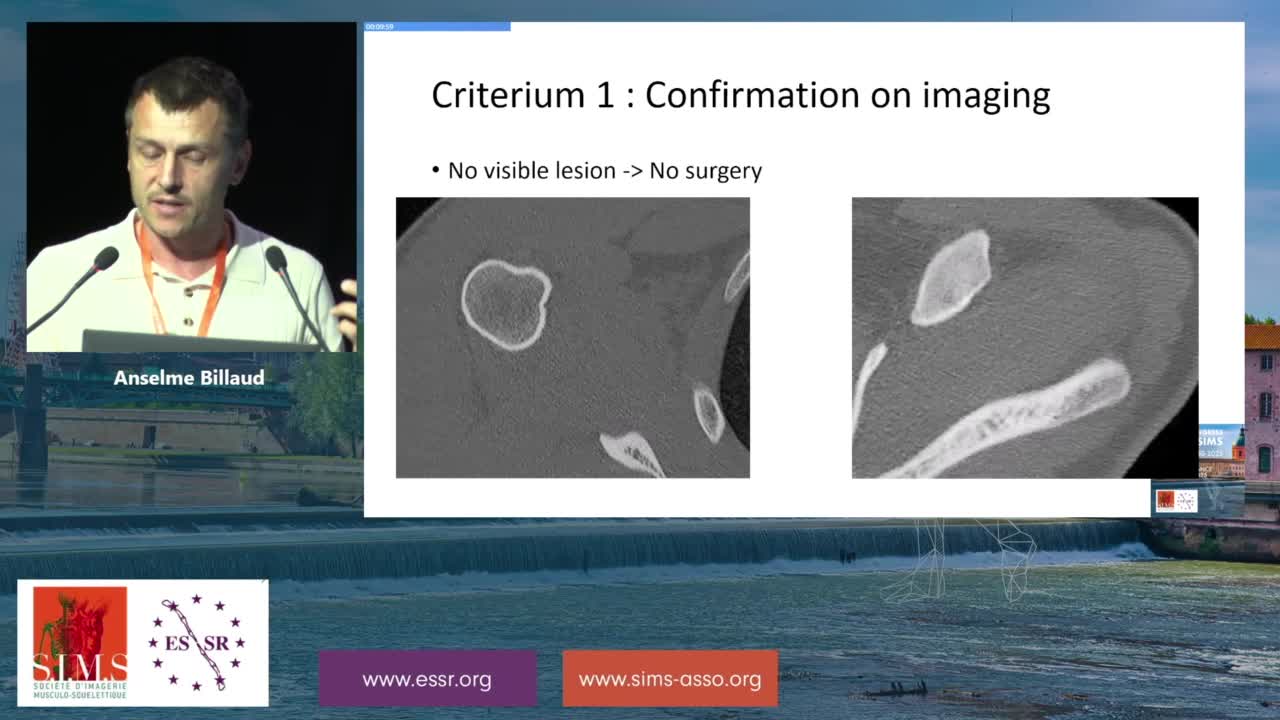This screenshot has width=1280, height=720.
Task: Click the small logo at slide corner
Action: coord(1176,500)
